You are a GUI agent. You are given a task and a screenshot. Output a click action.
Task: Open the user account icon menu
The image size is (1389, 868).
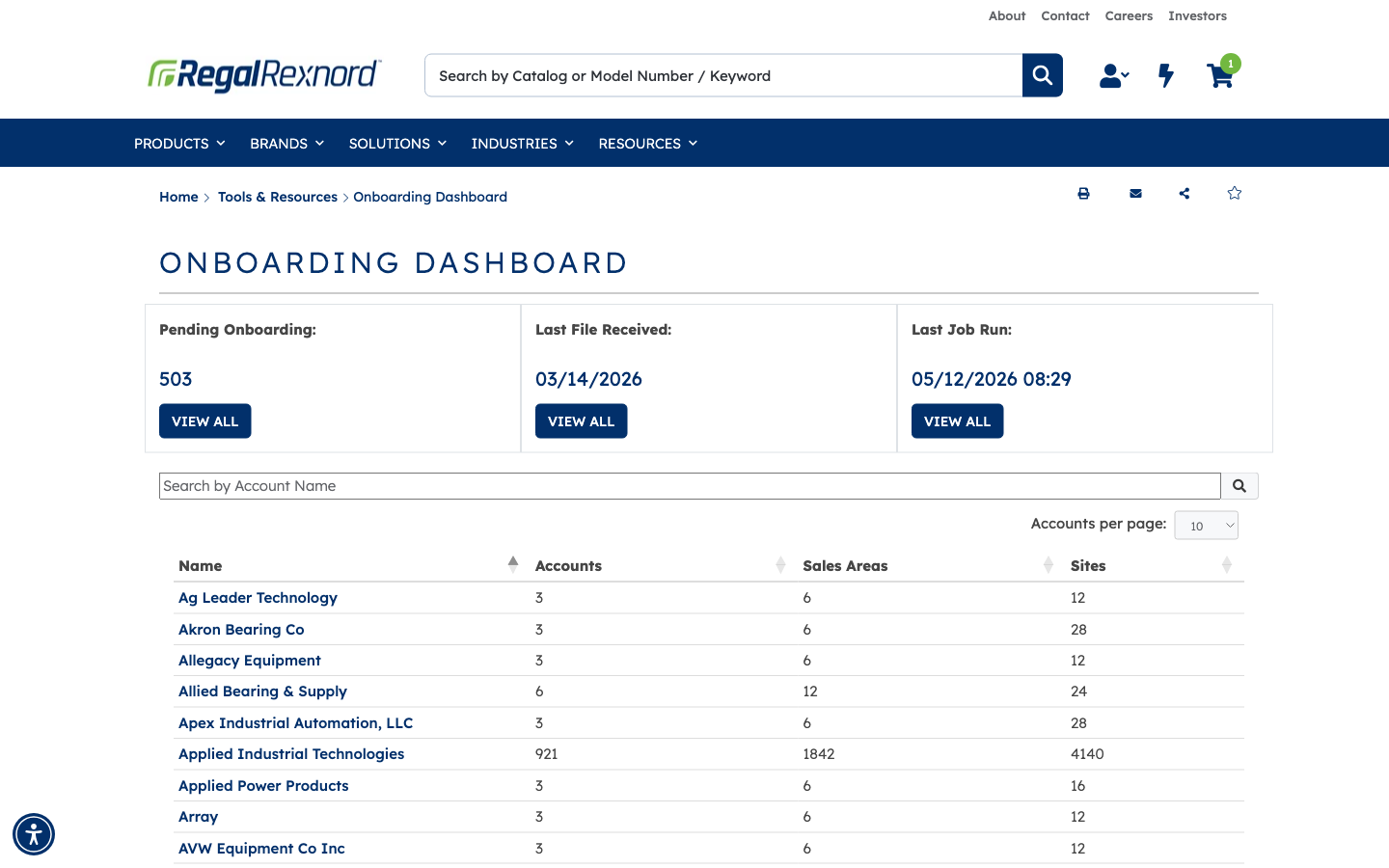point(1114,75)
